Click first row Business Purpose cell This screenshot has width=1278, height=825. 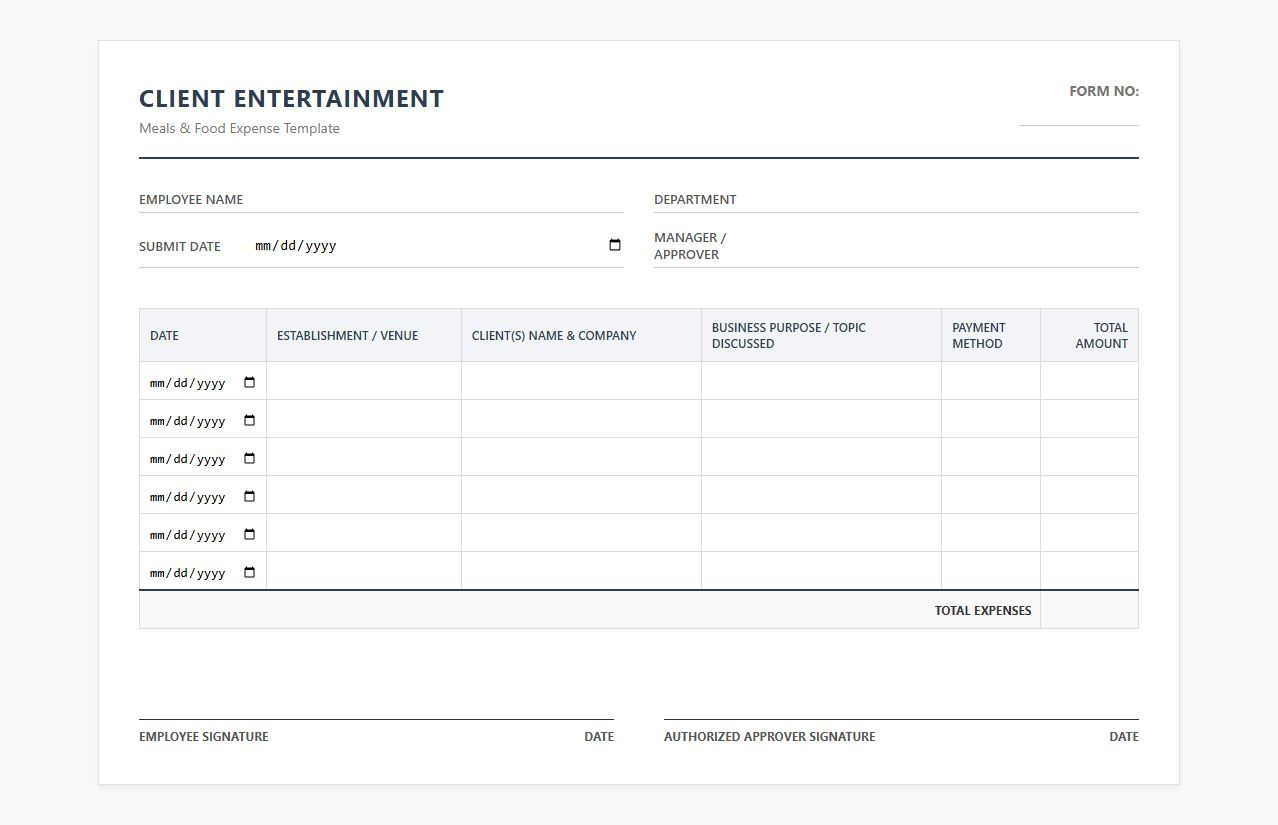pyautogui.click(x=821, y=381)
